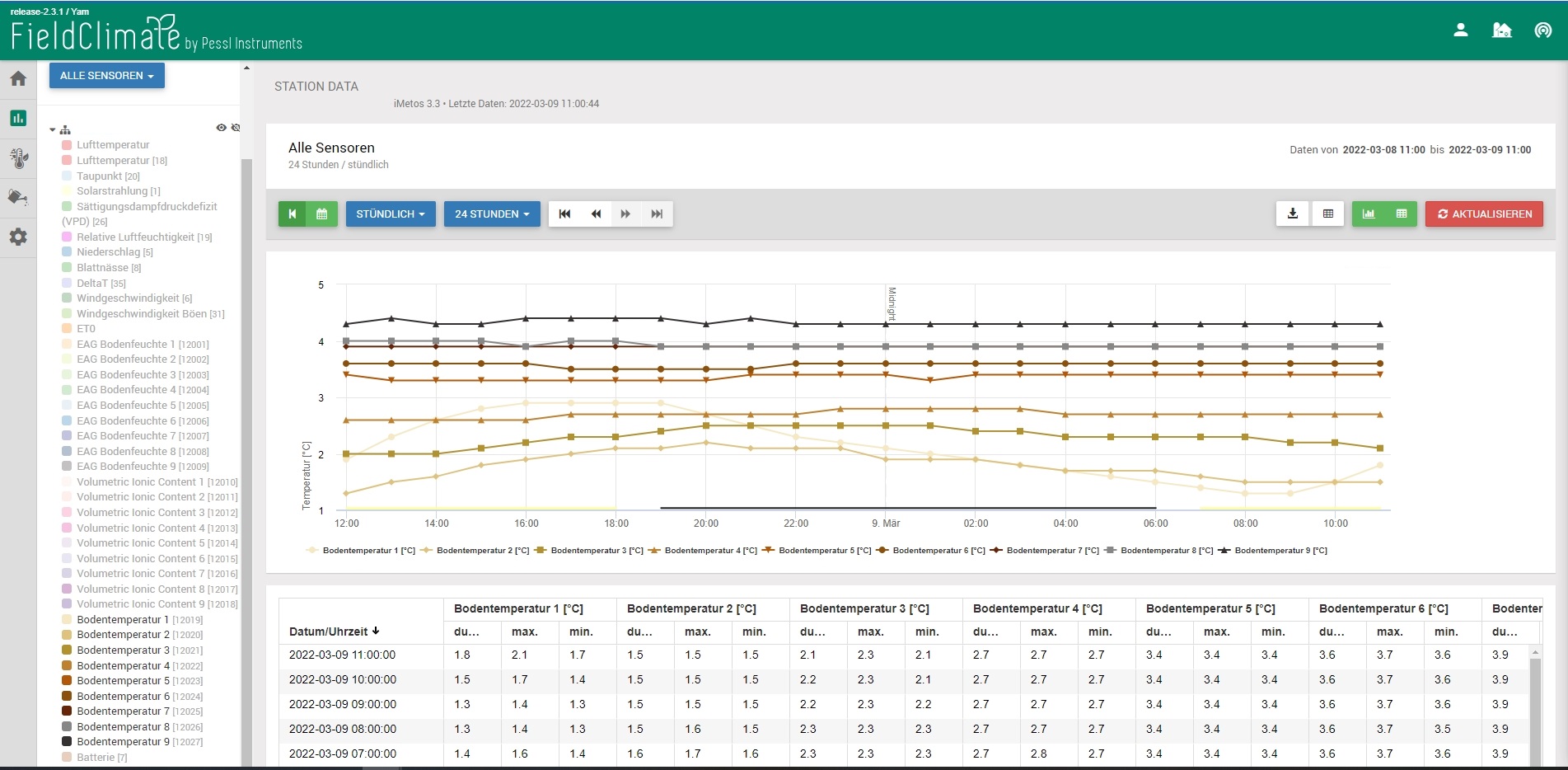1568x770 pixels.
Task: Show all sensors with eye icon
Action: point(221,128)
